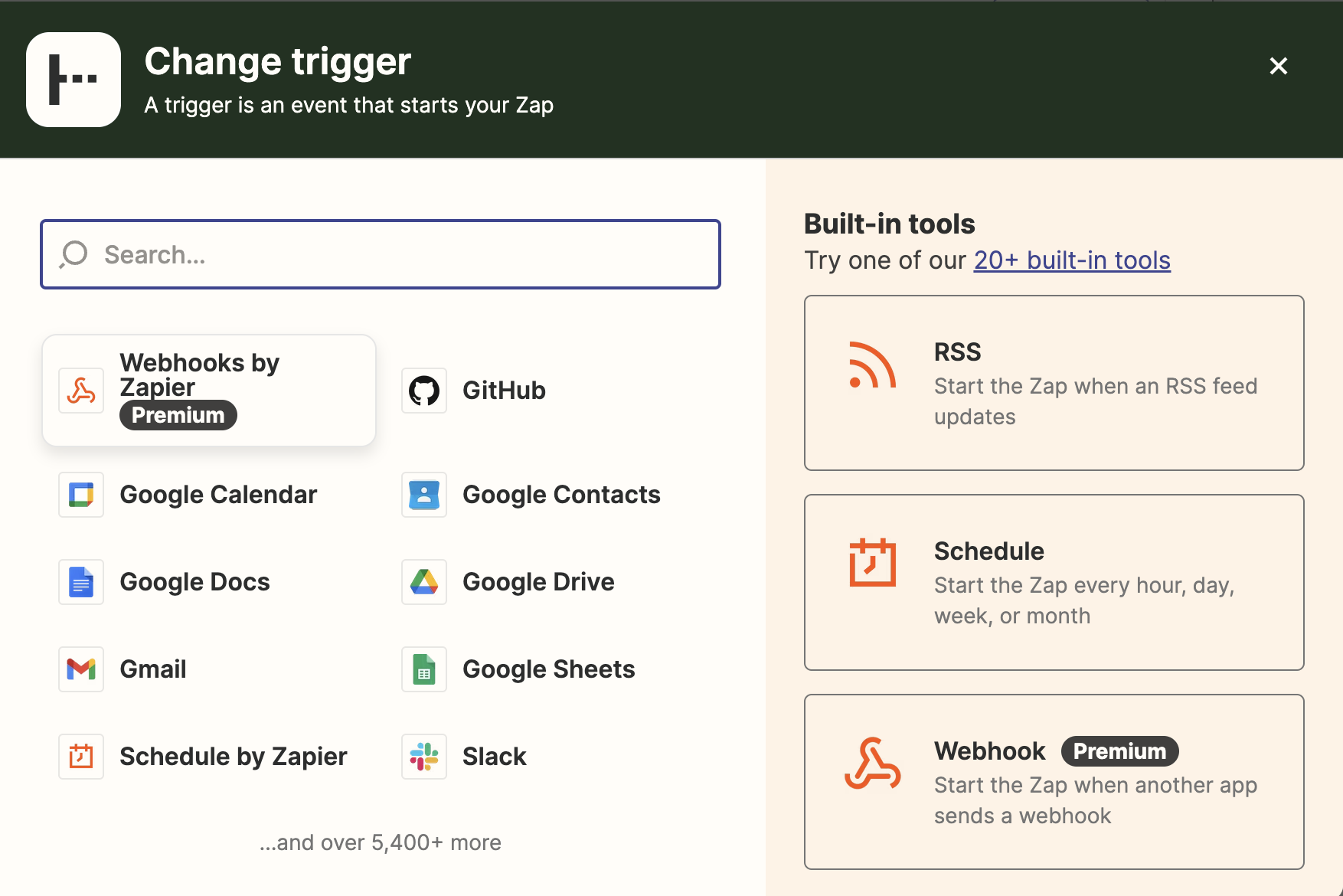
Task: Close the Change trigger dialog
Action: click(x=1278, y=66)
